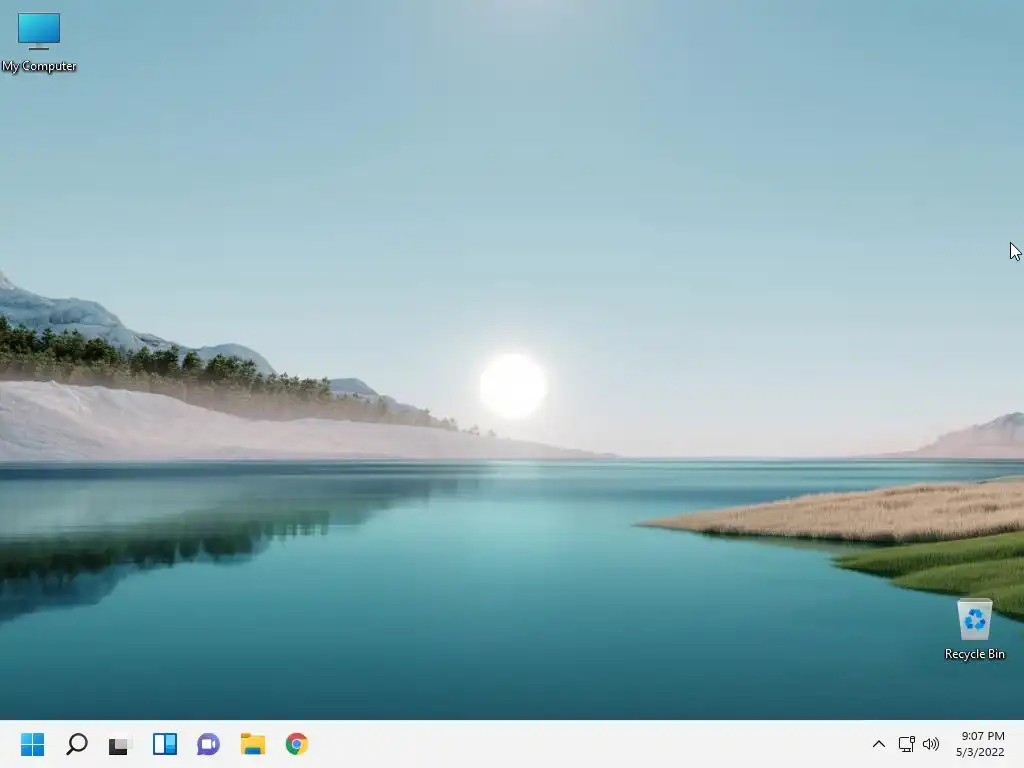
Task: Open File Explorer from the taskbar
Action: point(253,744)
